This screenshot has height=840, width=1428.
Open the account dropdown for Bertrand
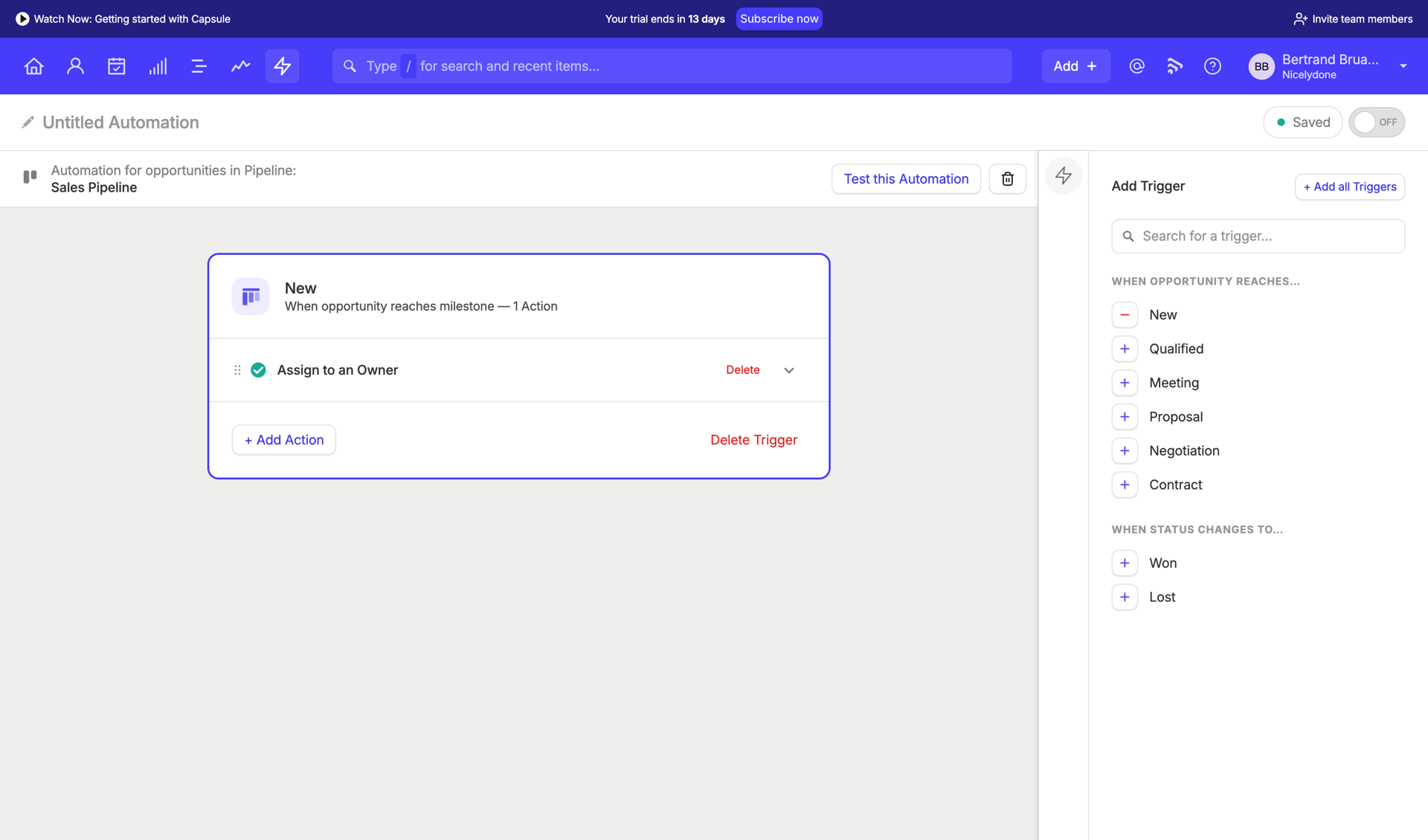(x=1403, y=66)
